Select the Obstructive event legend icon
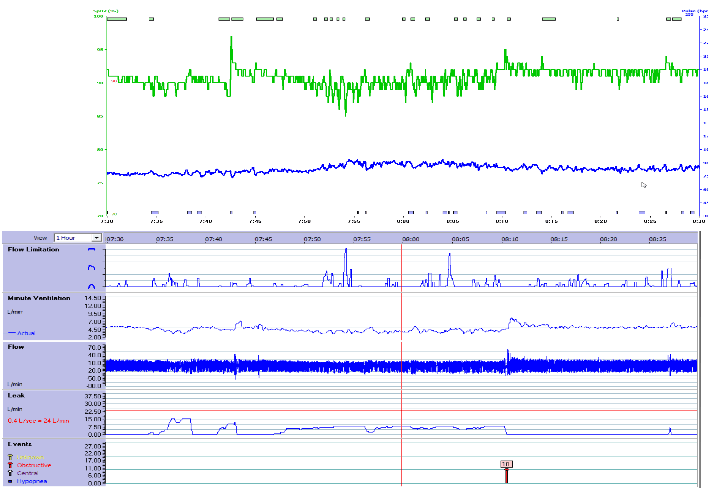Image resolution: width=708 pixels, height=496 pixels. [x=10, y=465]
